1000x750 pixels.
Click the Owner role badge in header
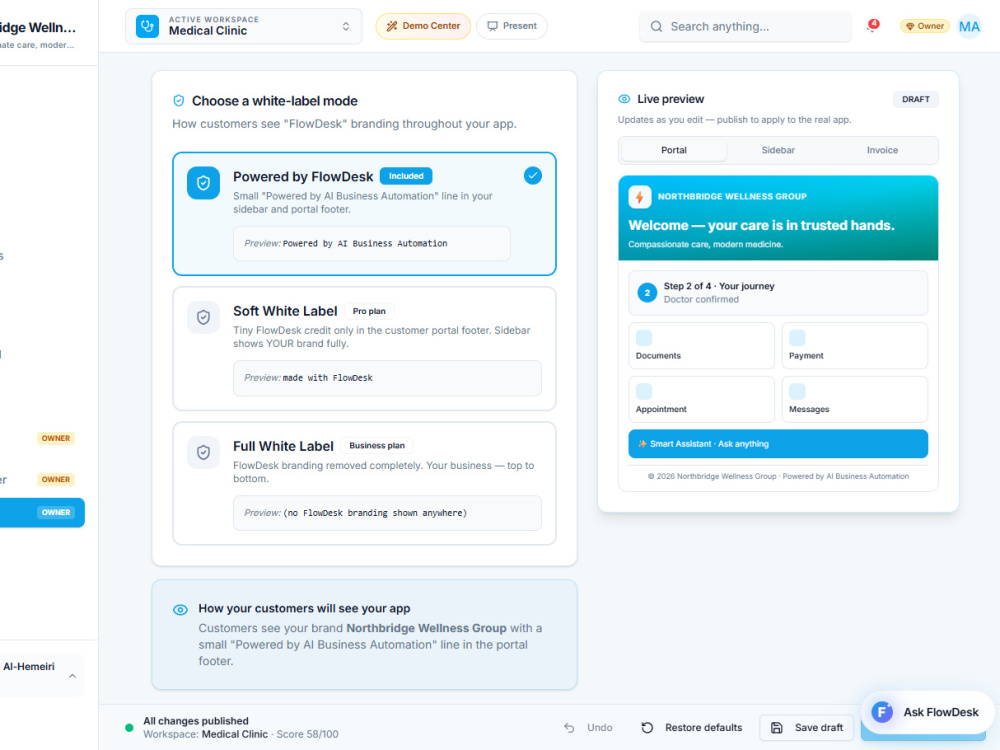point(924,26)
